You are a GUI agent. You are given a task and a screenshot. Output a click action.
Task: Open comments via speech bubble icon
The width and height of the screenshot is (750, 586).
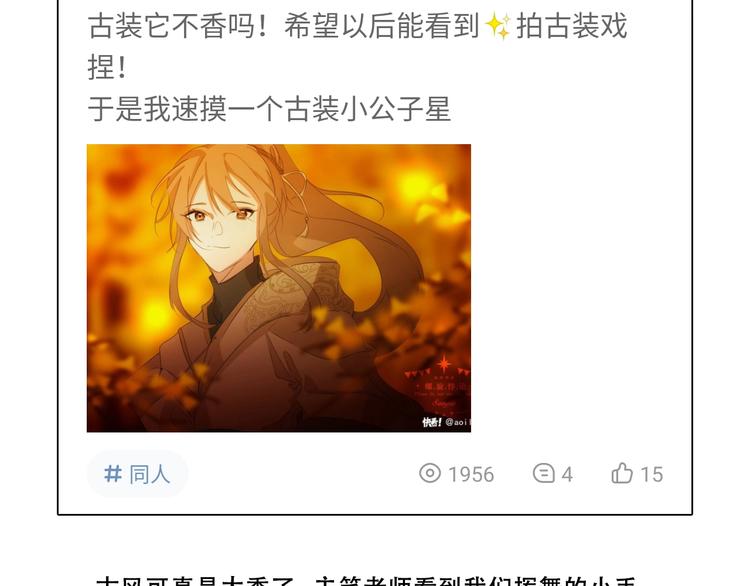[x=543, y=474]
